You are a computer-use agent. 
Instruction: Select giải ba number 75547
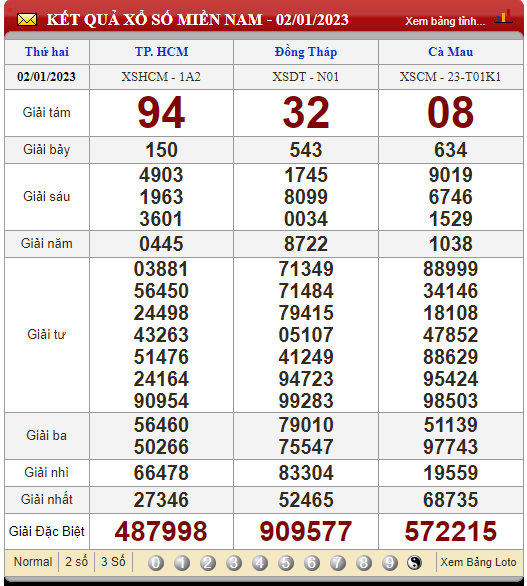click(x=306, y=447)
